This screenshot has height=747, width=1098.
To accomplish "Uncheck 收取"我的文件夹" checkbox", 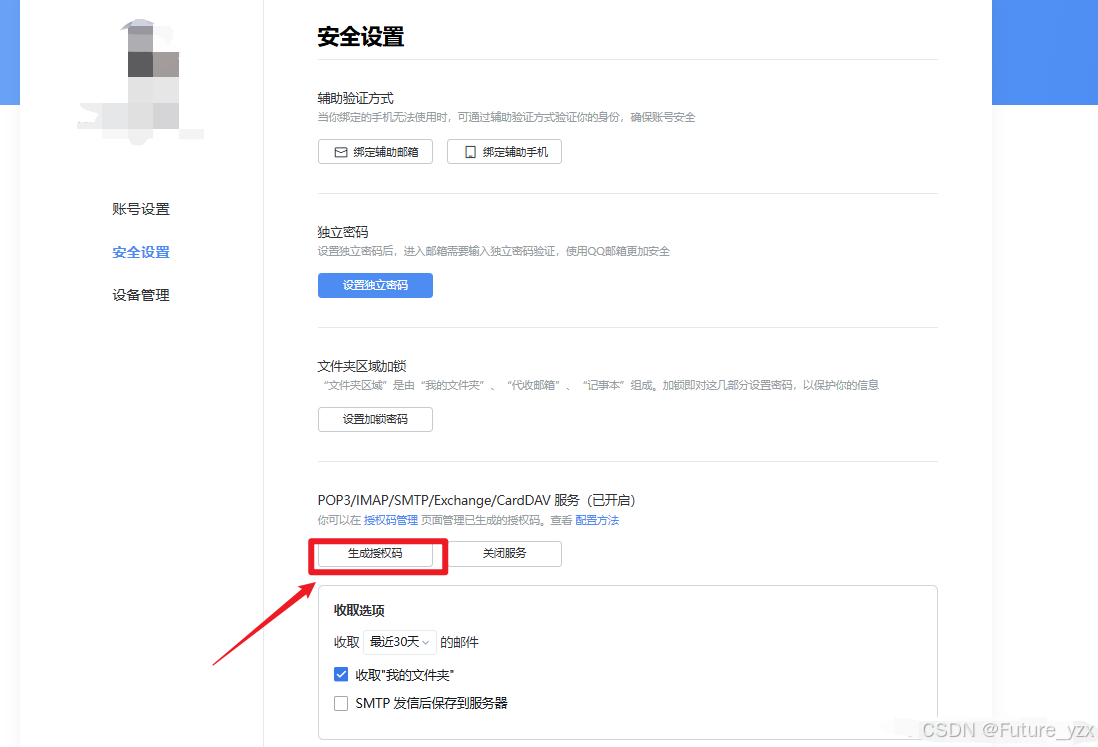I will 341,674.
